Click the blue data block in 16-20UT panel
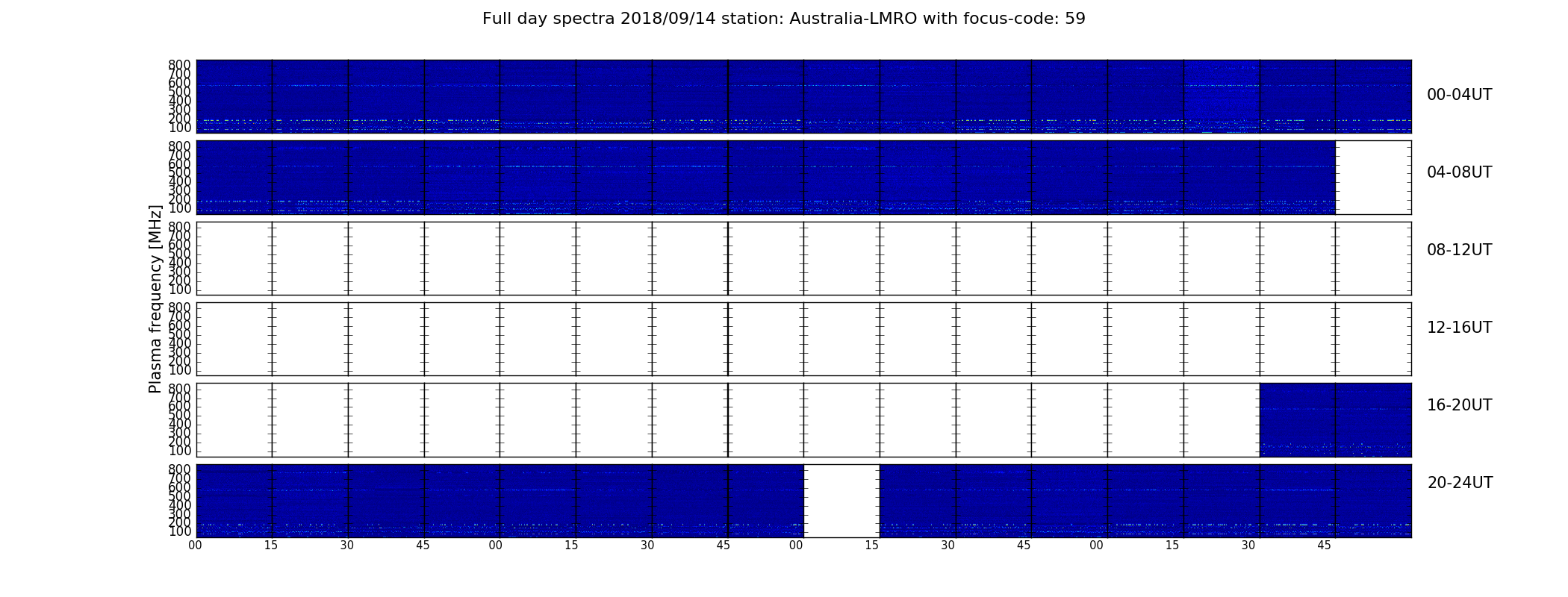Image resolution: width=1568 pixels, height=597 pixels. coord(1335,419)
